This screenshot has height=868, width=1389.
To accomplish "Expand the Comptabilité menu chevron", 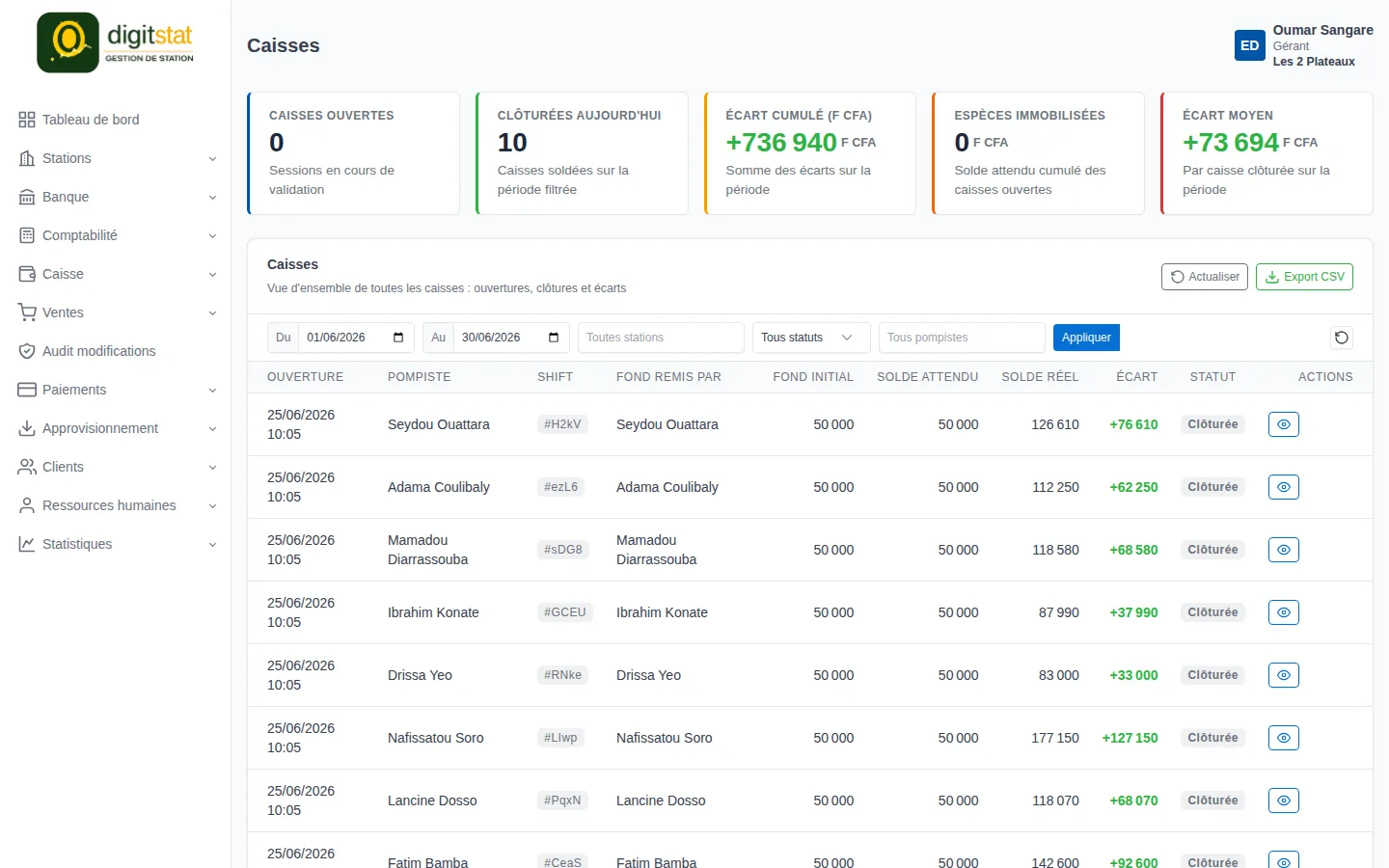I will [x=212, y=236].
